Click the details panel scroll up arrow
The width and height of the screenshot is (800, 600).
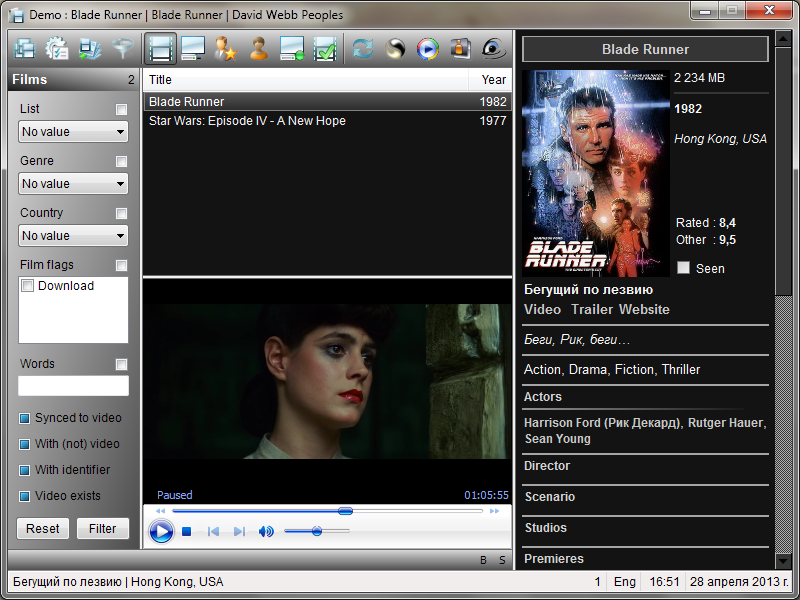coord(783,38)
